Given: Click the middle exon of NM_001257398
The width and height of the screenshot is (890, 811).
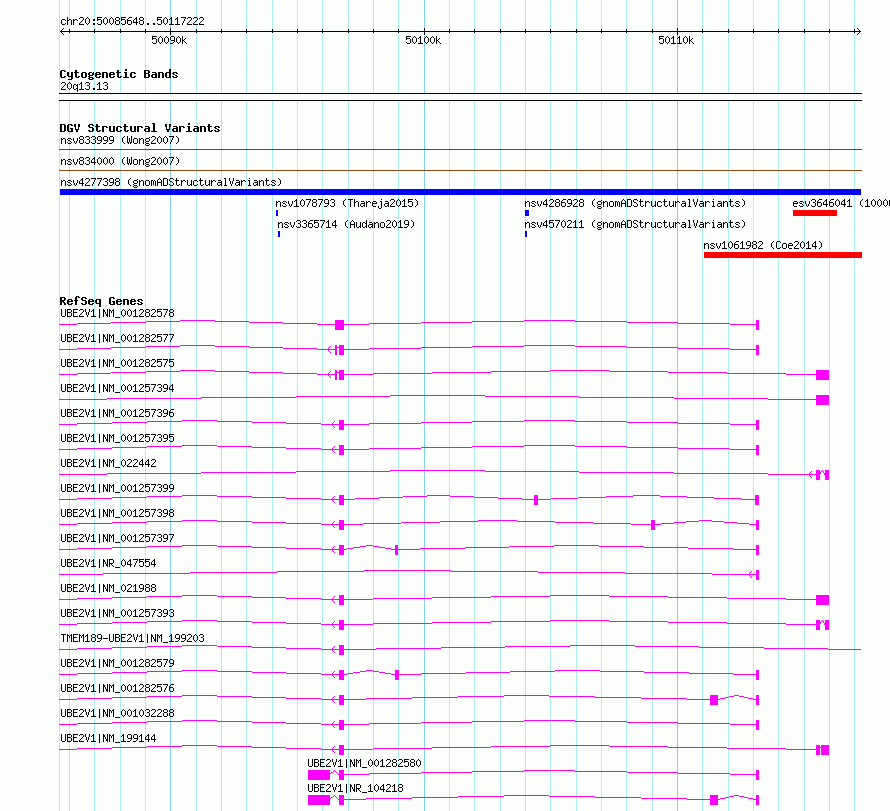Looking at the screenshot, I should coord(653,525).
